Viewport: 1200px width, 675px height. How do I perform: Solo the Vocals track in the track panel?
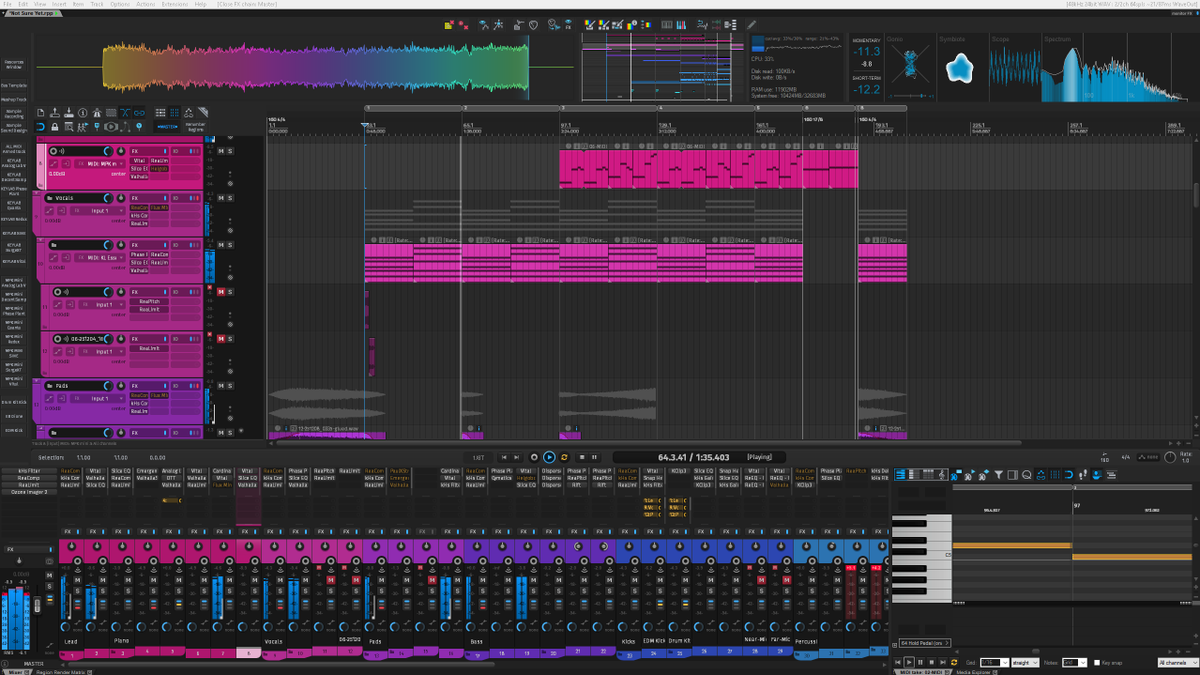pos(230,198)
